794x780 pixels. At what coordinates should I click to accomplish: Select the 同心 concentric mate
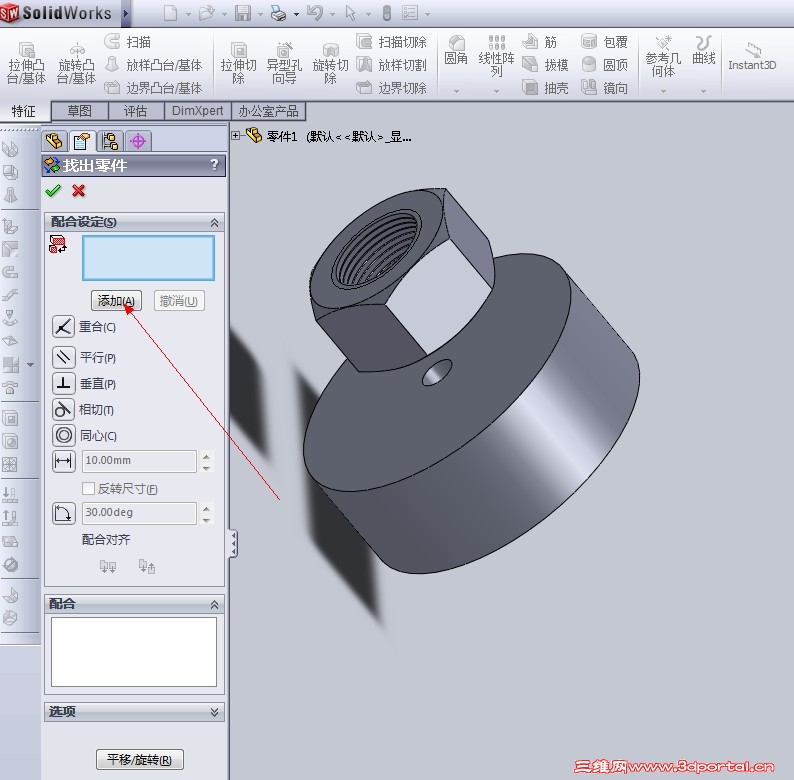[63, 435]
